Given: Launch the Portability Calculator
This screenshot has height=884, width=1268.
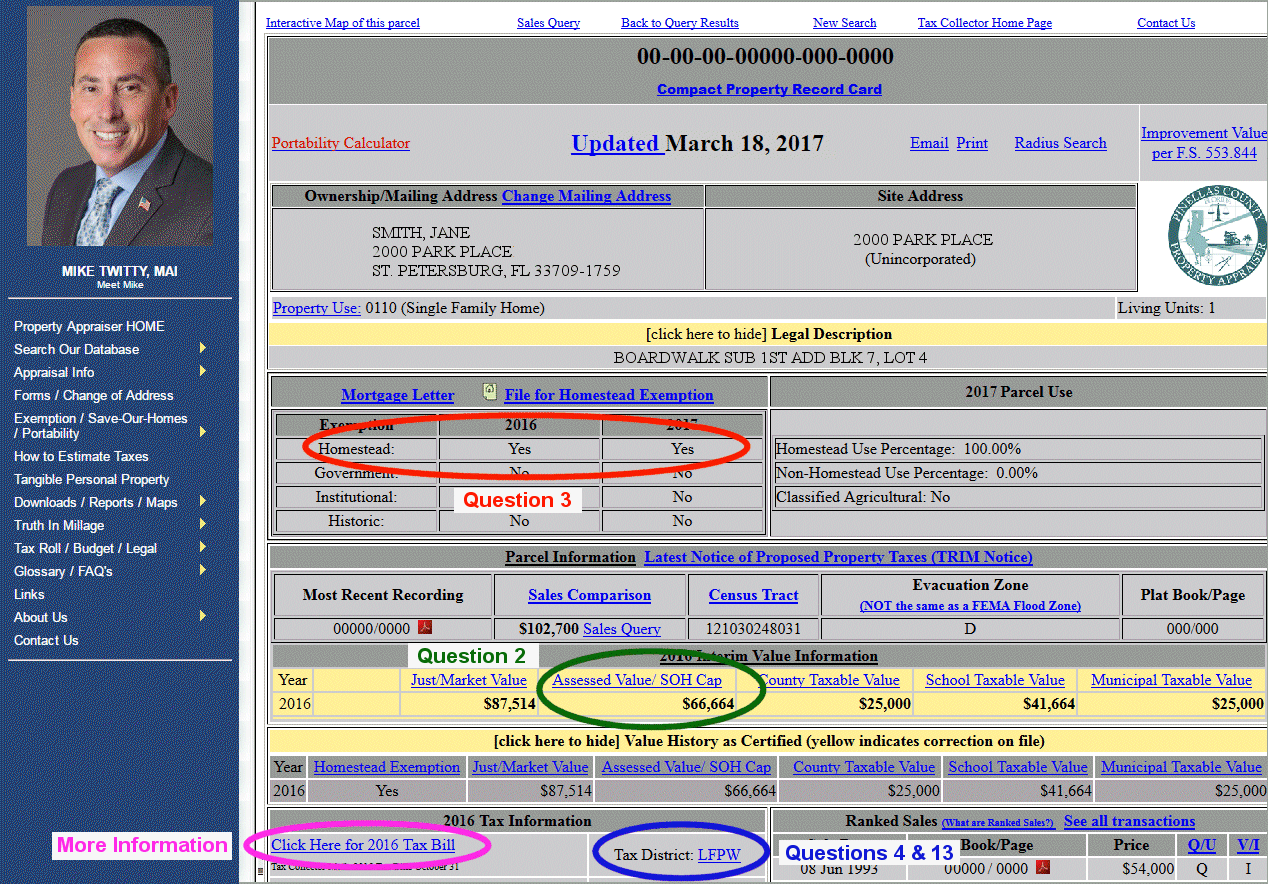Looking at the screenshot, I should click(x=341, y=143).
